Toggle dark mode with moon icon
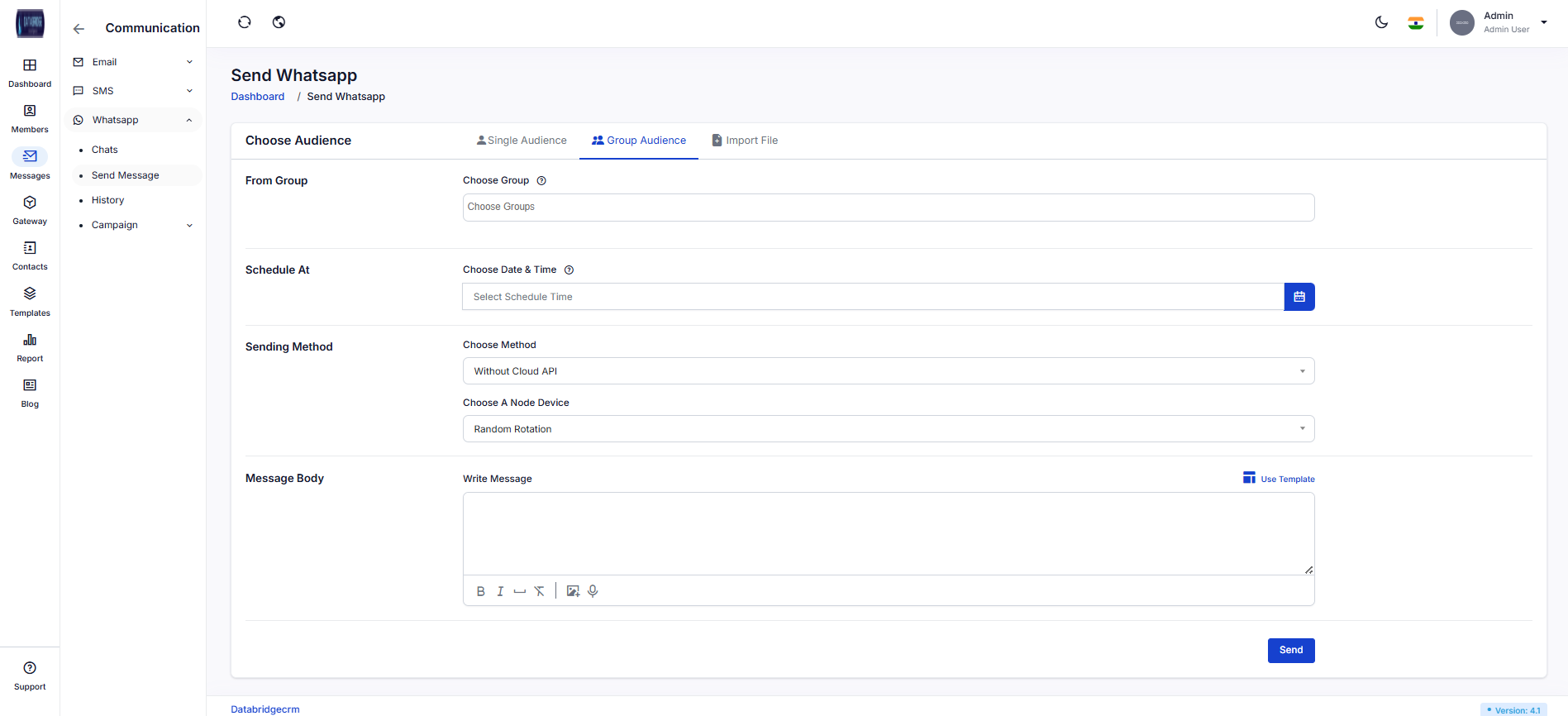 coord(1381,22)
